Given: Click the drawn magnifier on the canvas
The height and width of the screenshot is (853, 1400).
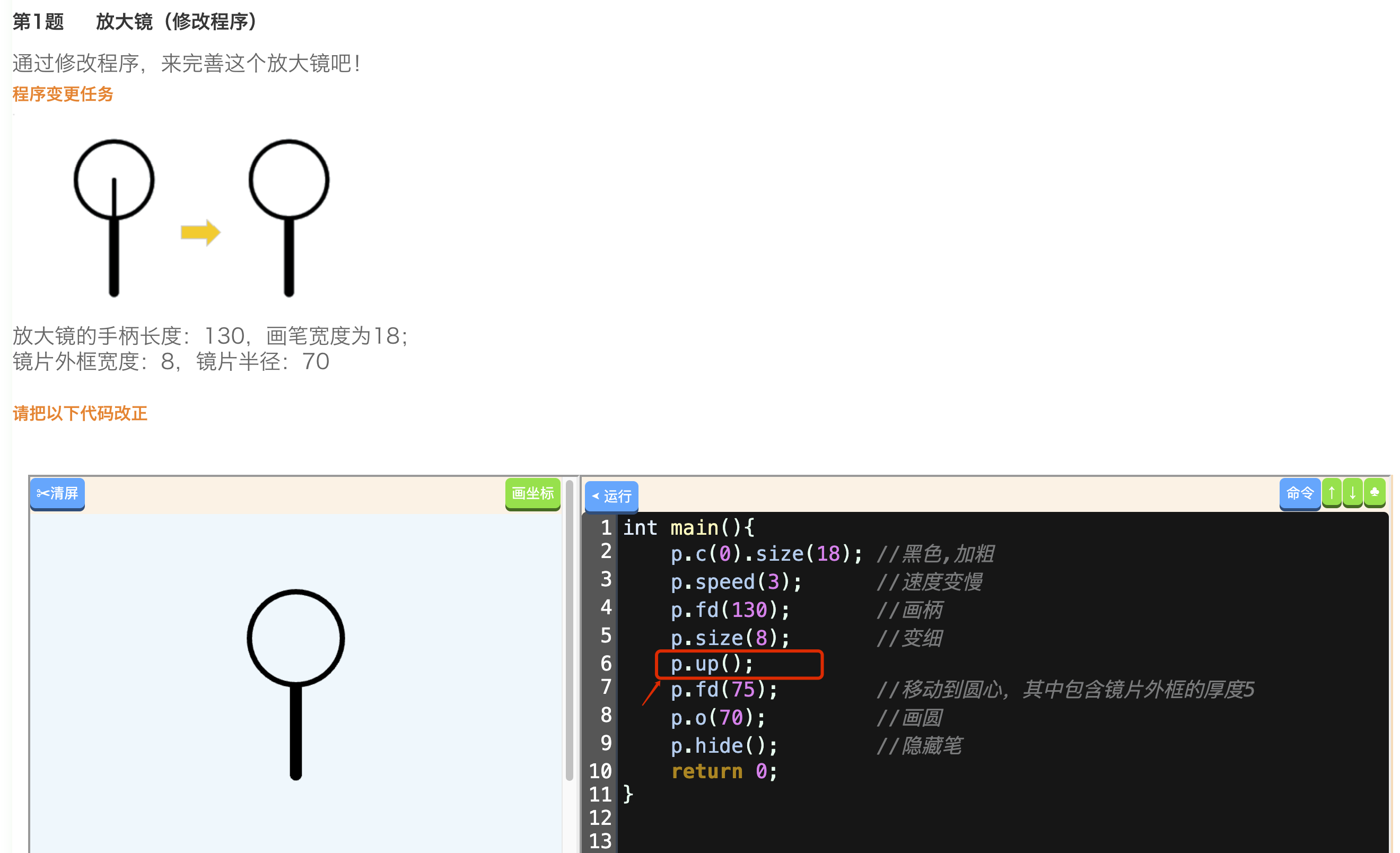Looking at the screenshot, I should (295, 684).
